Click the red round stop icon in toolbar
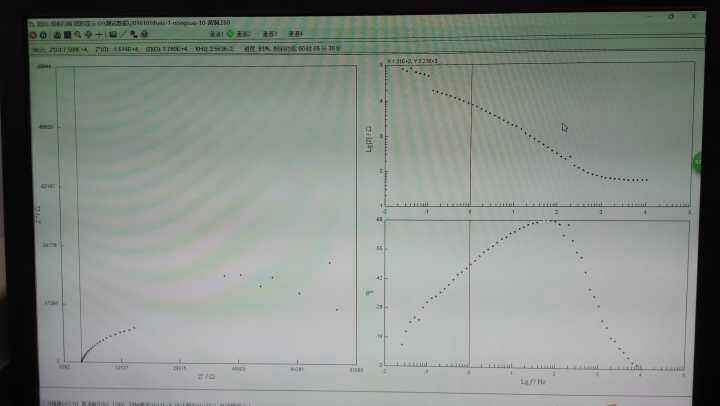Image resolution: width=720 pixels, height=406 pixels. [x=33, y=35]
